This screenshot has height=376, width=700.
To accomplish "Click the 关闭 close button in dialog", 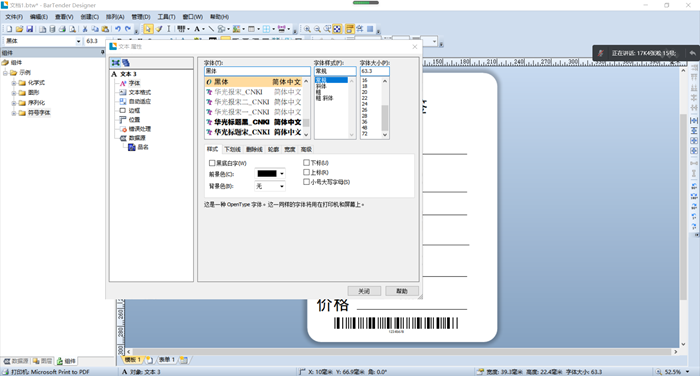I will coord(364,291).
